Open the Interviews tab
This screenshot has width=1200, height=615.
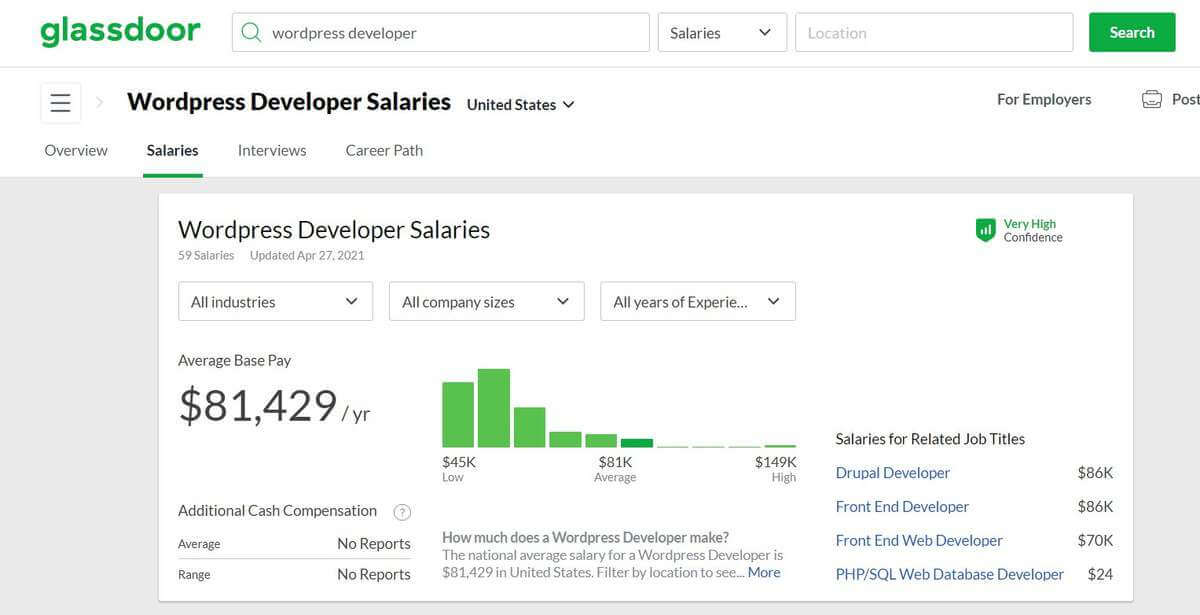pos(272,150)
